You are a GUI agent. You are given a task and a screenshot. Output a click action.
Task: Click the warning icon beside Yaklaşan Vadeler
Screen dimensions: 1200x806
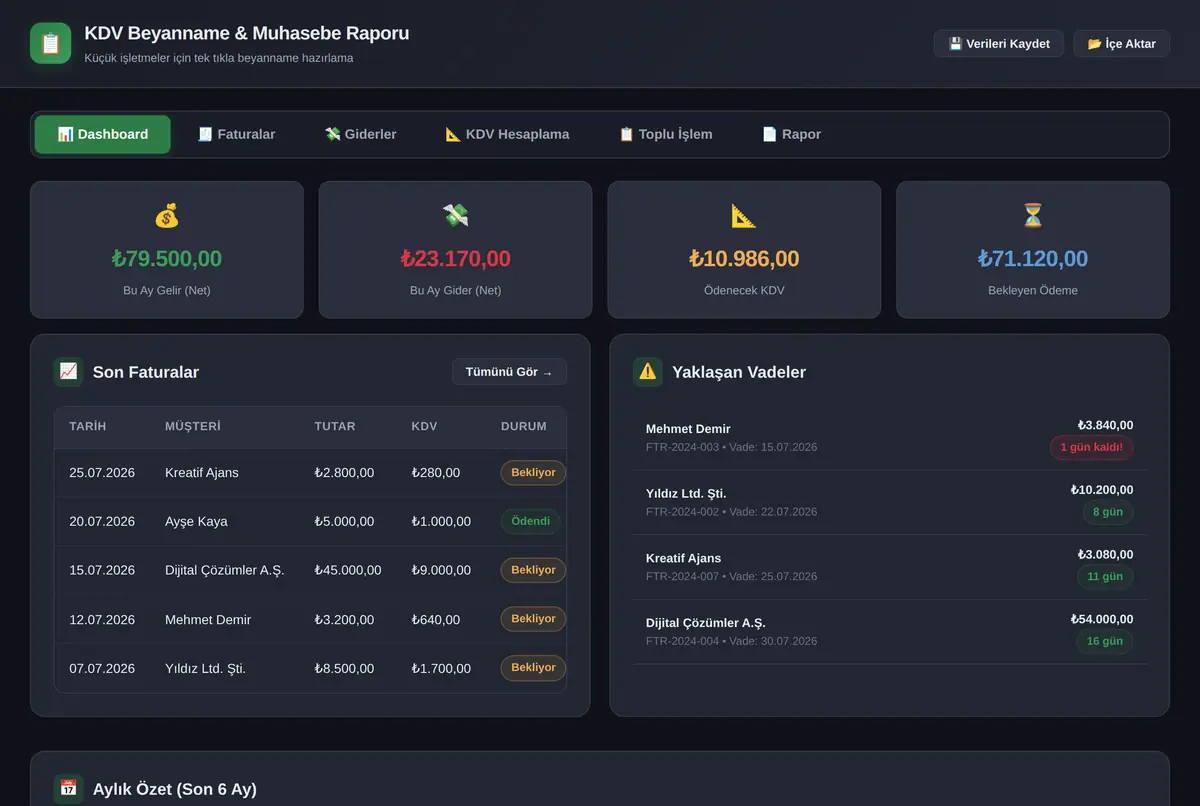[x=648, y=372]
